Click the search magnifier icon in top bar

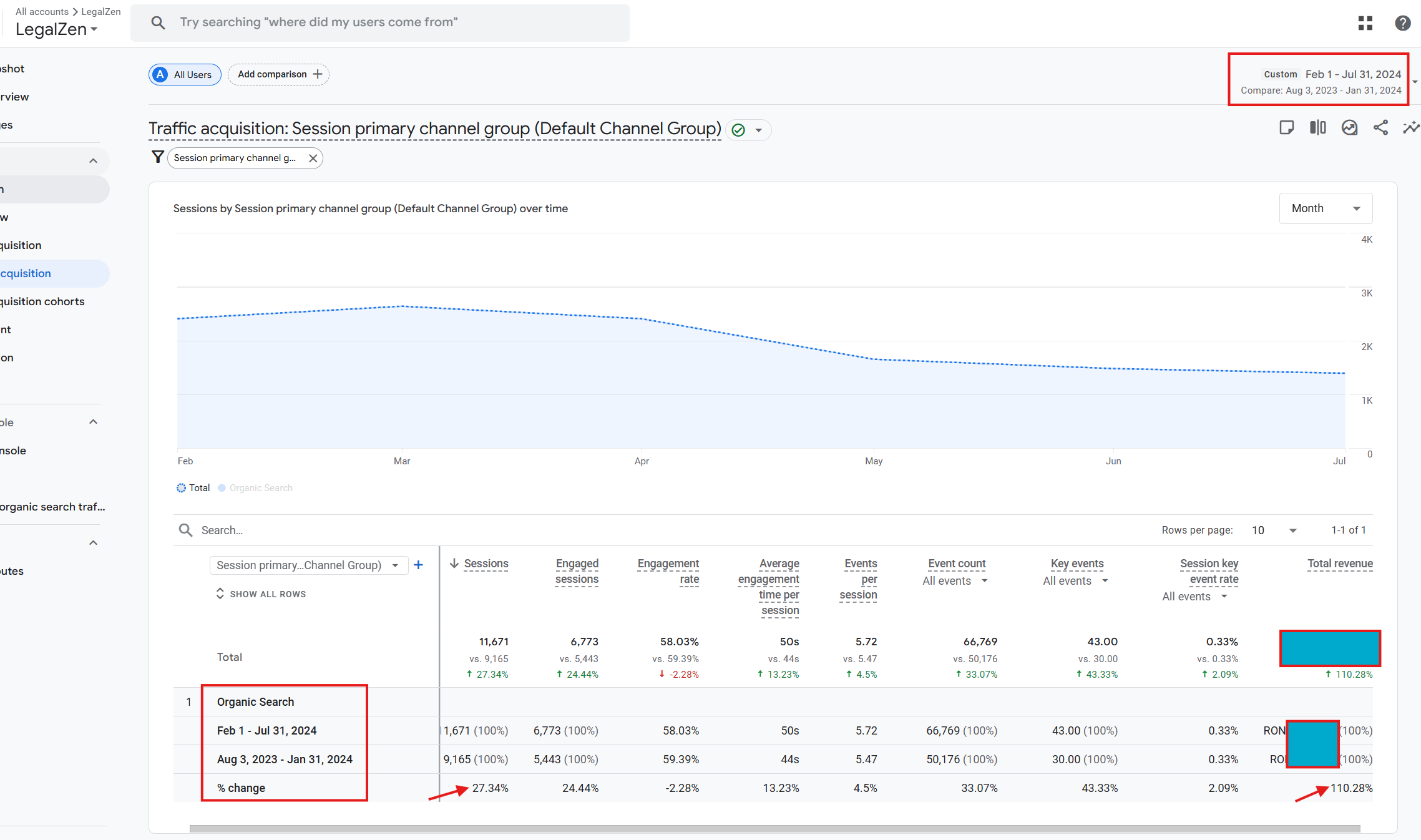tap(158, 23)
